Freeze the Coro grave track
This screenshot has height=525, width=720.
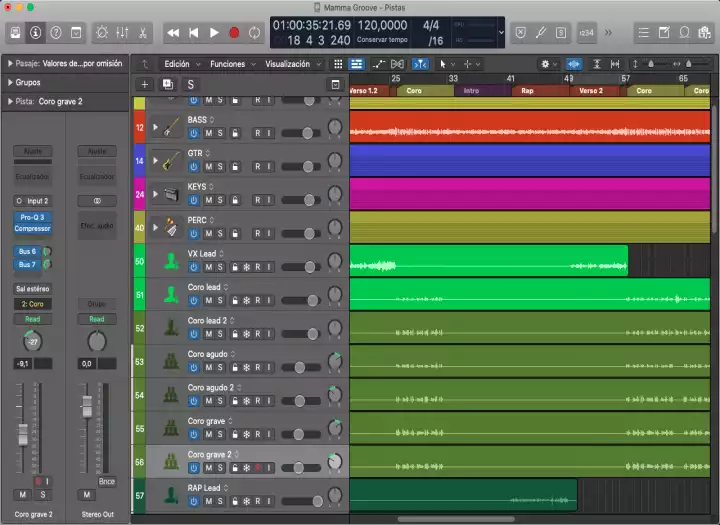[x=247, y=435]
